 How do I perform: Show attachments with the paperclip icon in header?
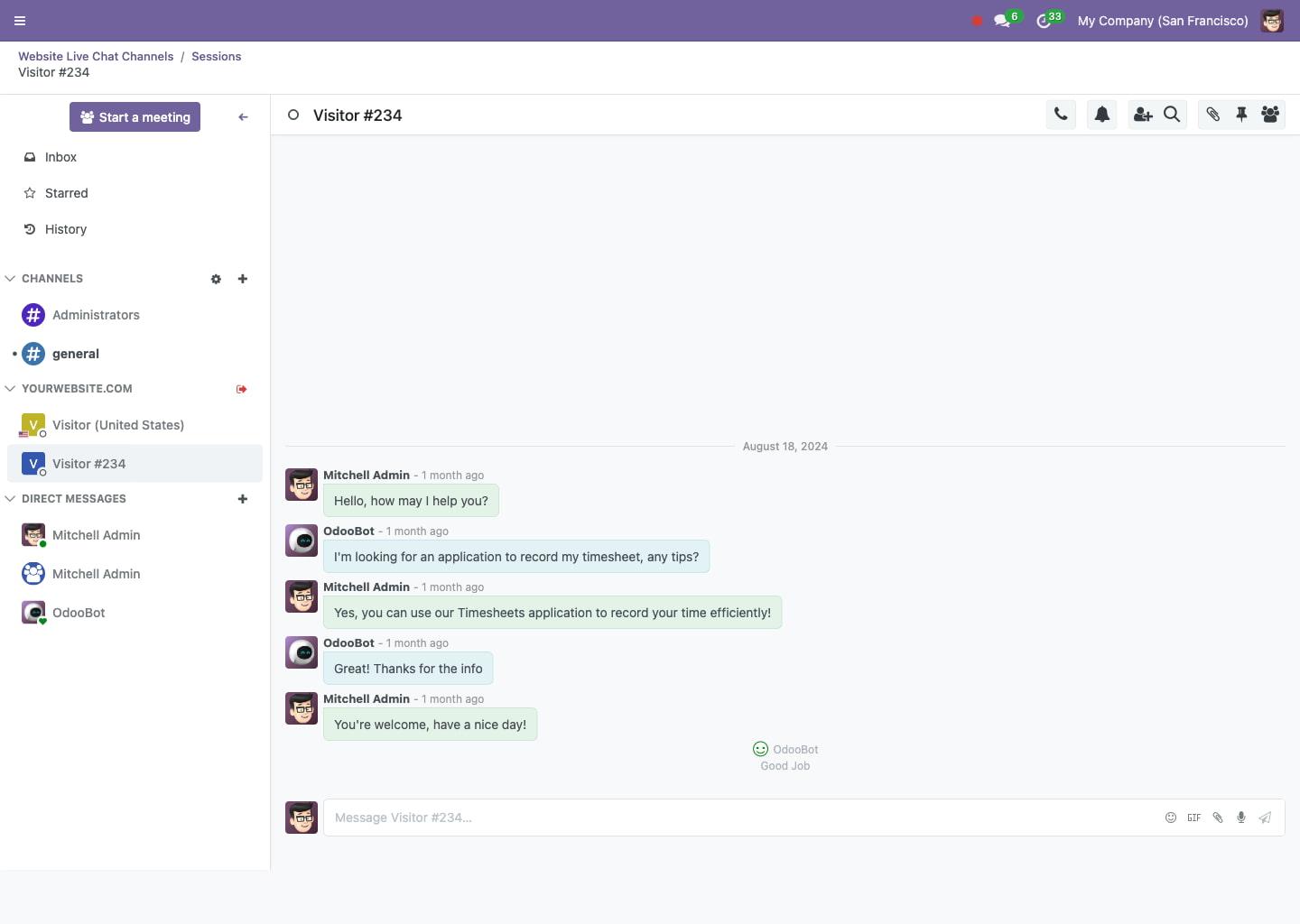tap(1213, 115)
